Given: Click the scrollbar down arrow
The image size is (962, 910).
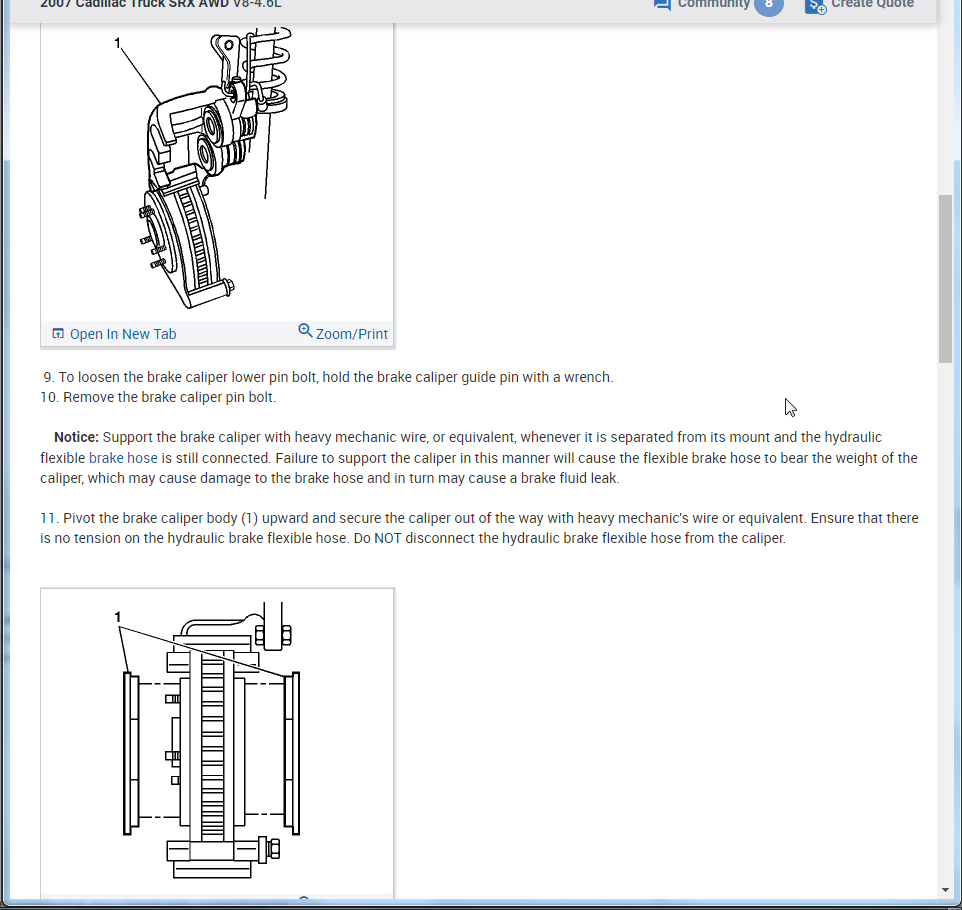Looking at the screenshot, I should [x=945, y=890].
